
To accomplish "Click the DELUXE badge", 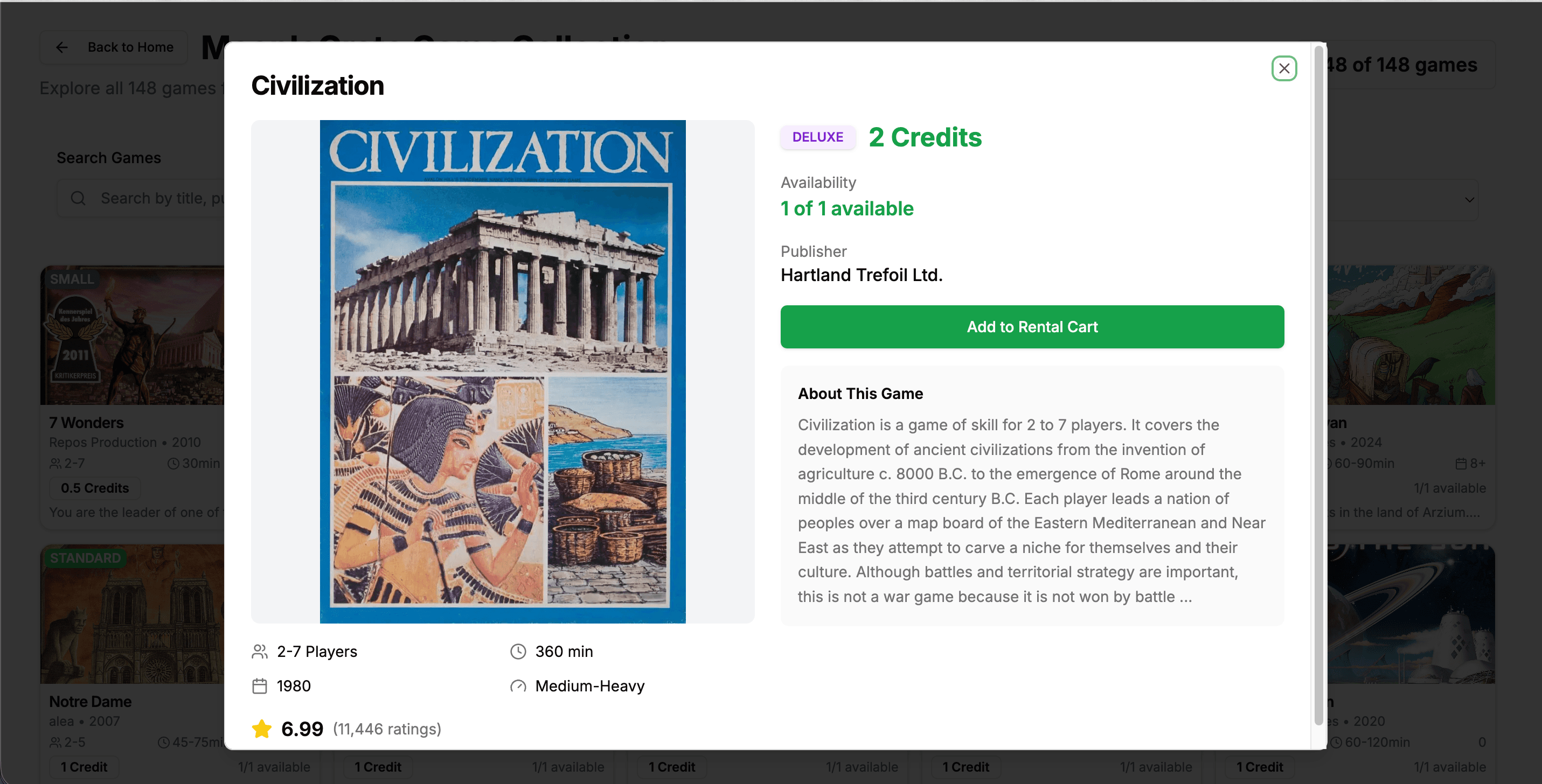I will [817, 137].
